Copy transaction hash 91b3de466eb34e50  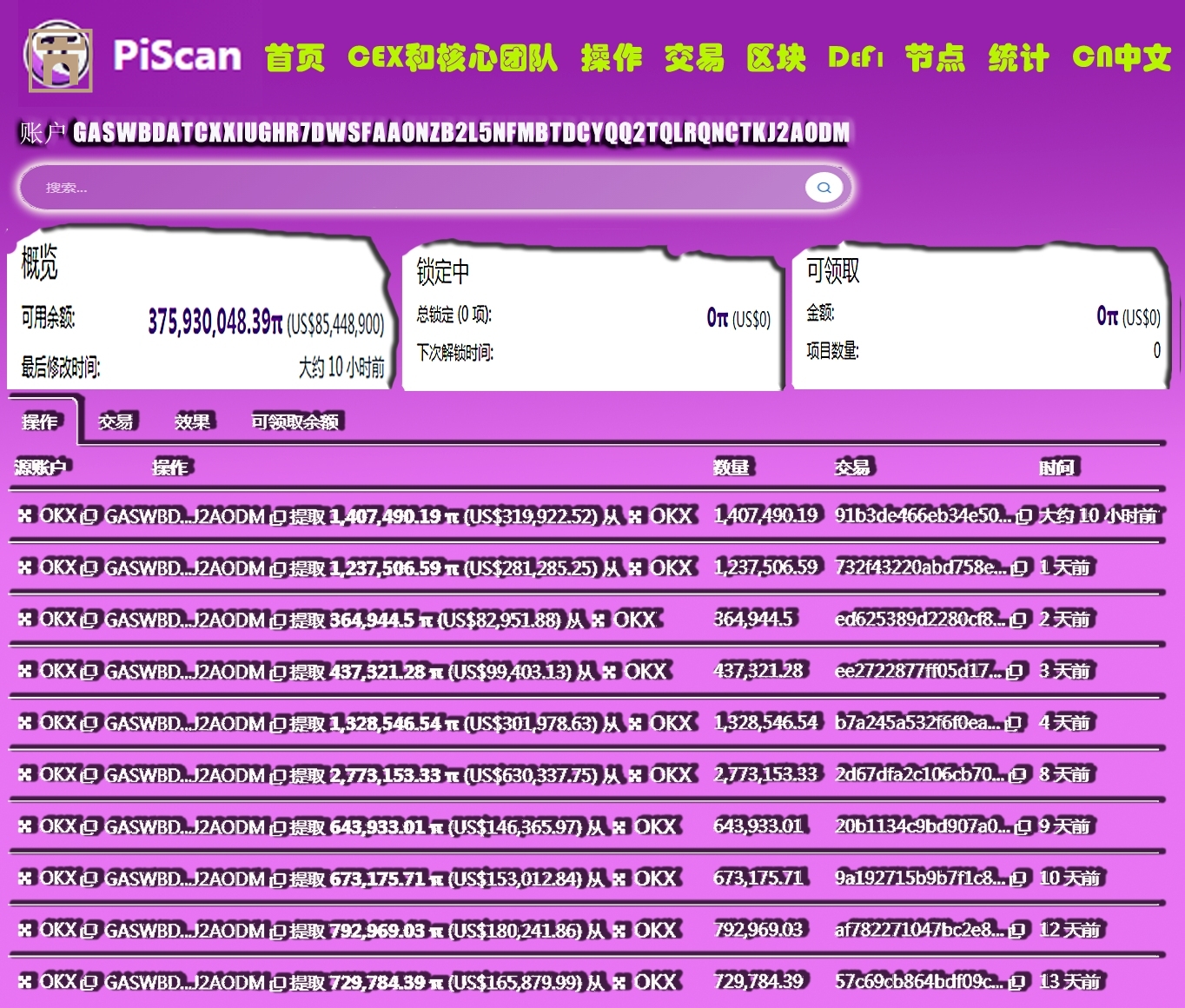1023,516
